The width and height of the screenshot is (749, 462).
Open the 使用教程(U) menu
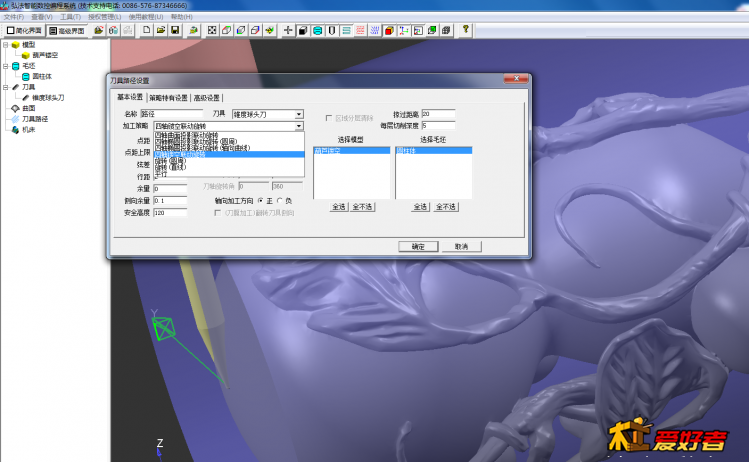click(x=146, y=17)
